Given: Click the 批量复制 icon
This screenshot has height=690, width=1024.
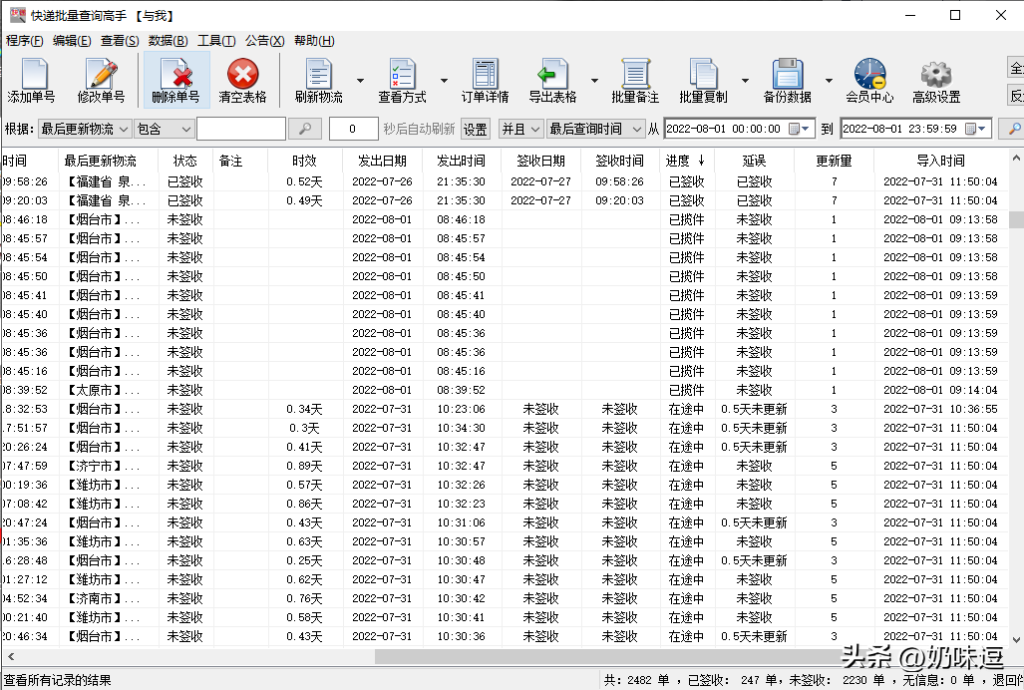Looking at the screenshot, I should (x=703, y=80).
